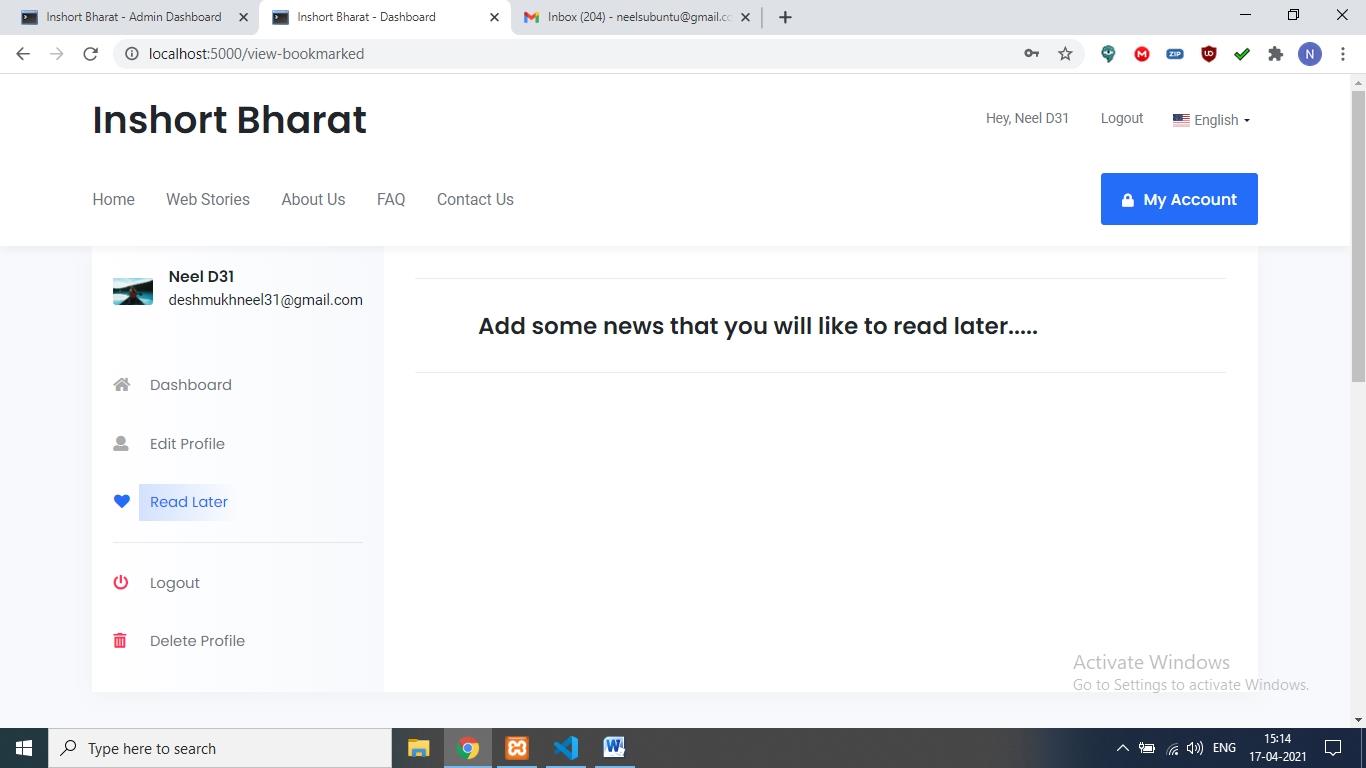This screenshot has height=768, width=1366.
Task: Close the Admin Dashboard tab
Action: click(x=244, y=17)
